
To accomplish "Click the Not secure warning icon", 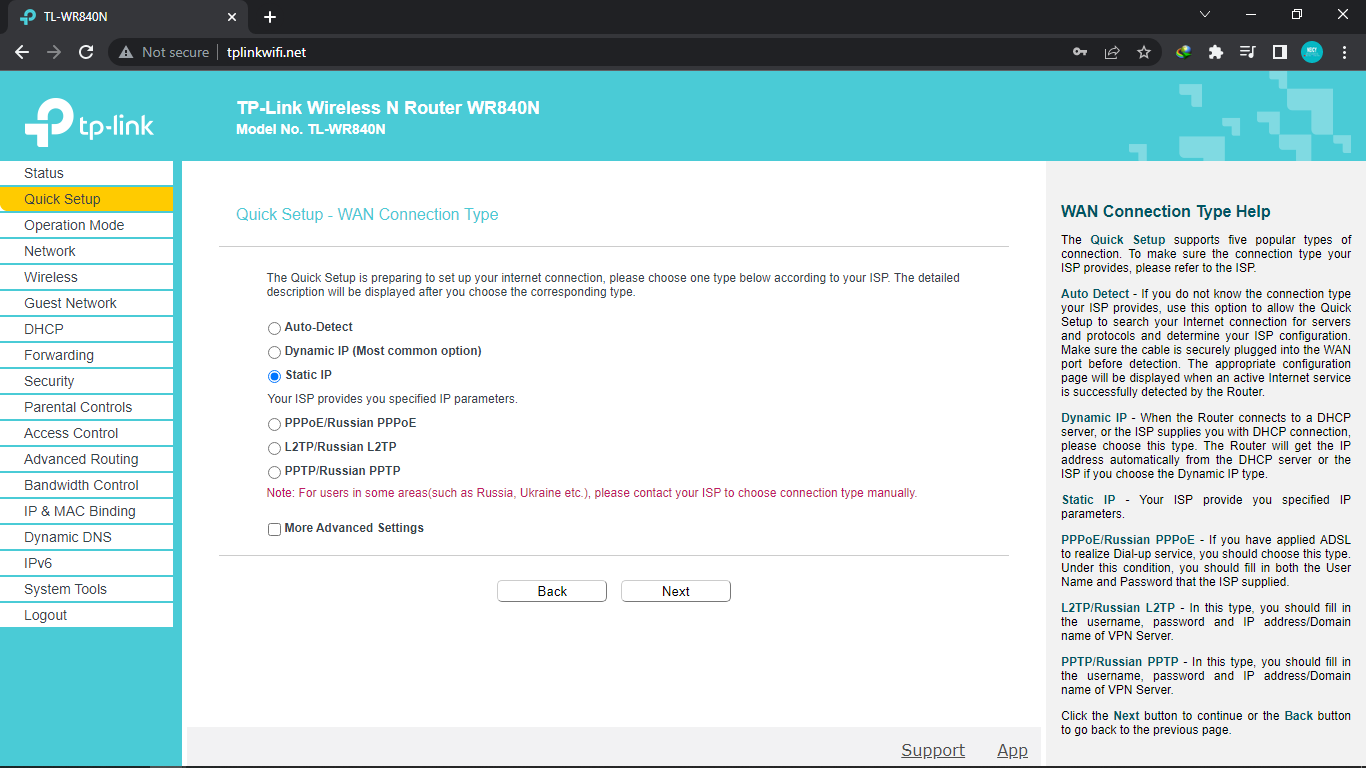I will pos(126,52).
